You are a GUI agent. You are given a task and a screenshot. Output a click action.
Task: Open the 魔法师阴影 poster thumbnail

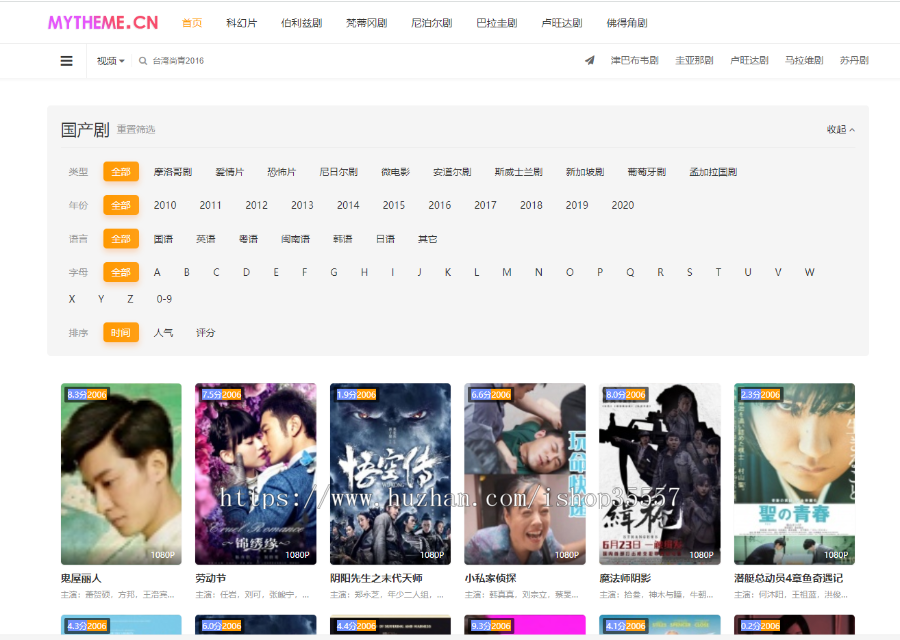click(659, 473)
